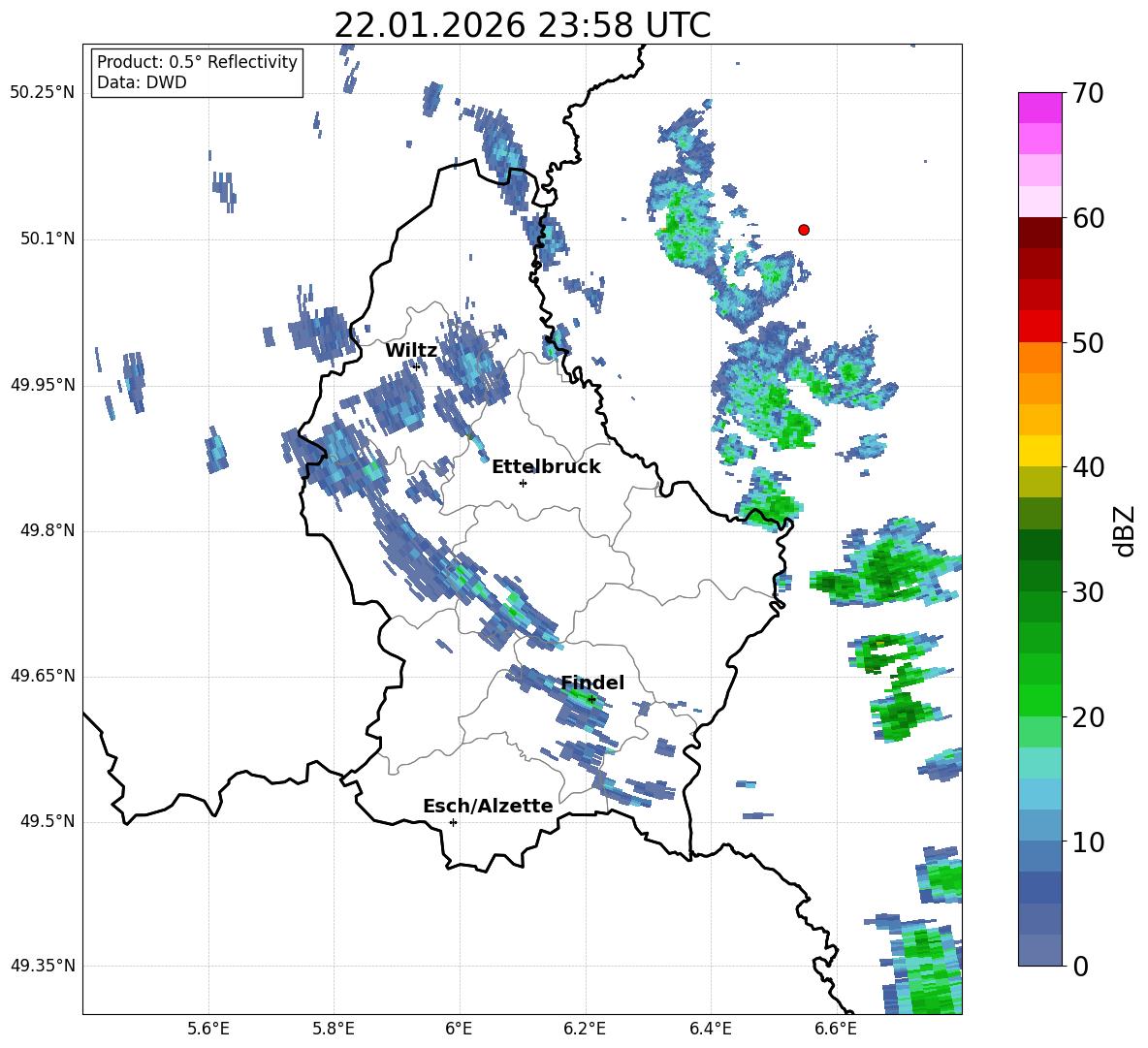
Task: Click the Findel city label
Action: (x=592, y=683)
